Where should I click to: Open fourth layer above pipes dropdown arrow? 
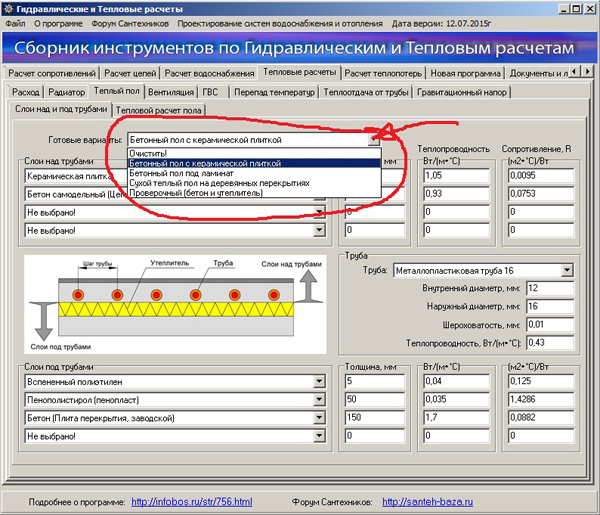(x=319, y=230)
